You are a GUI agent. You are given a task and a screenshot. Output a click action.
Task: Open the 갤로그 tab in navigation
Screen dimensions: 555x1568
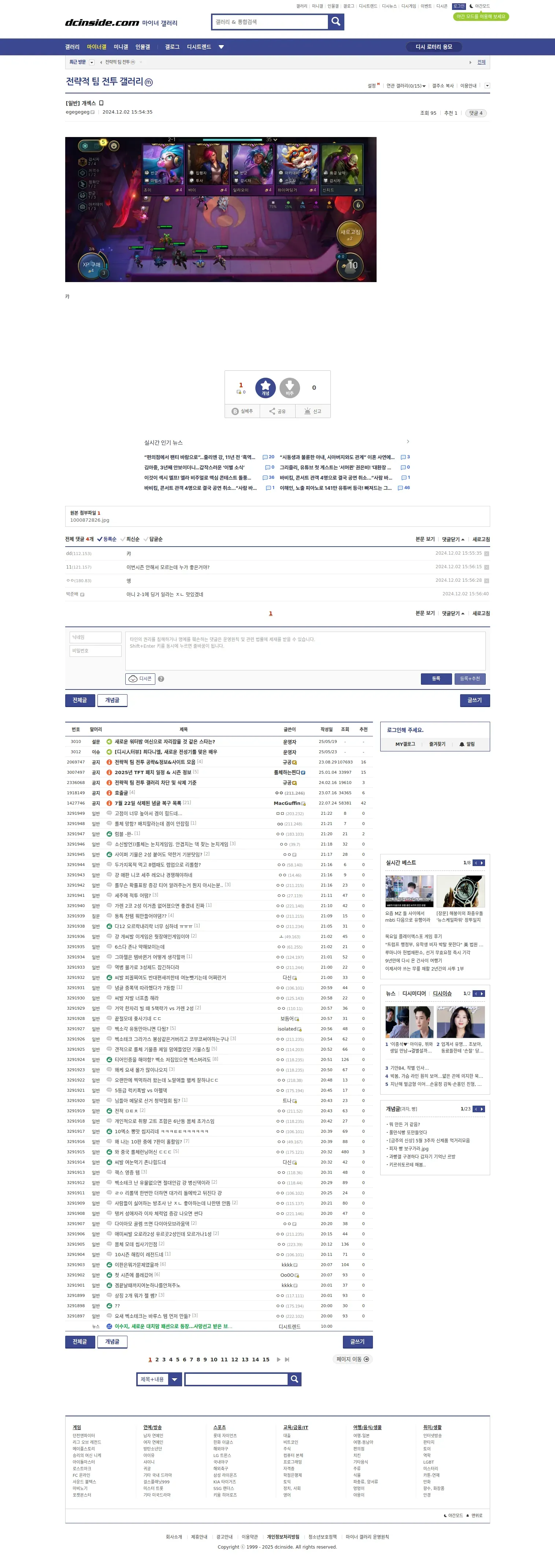coord(172,47)
